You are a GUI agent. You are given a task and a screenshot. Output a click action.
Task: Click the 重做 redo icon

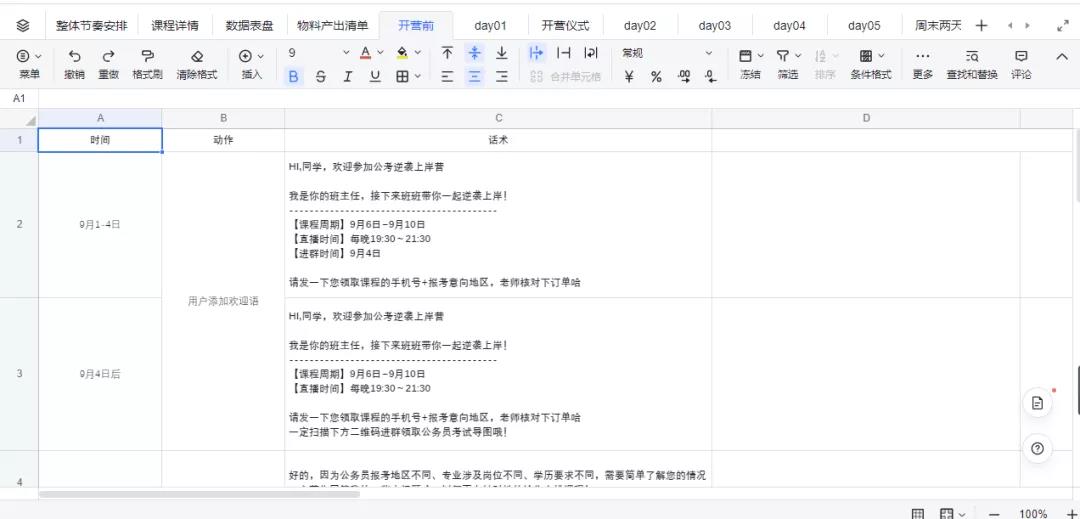pos(108,56)
